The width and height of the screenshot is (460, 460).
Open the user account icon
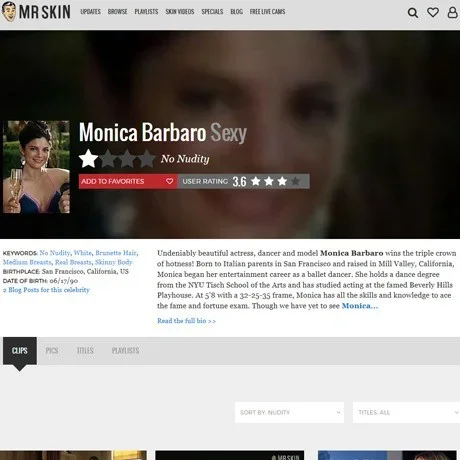click(x=452, y=12)
